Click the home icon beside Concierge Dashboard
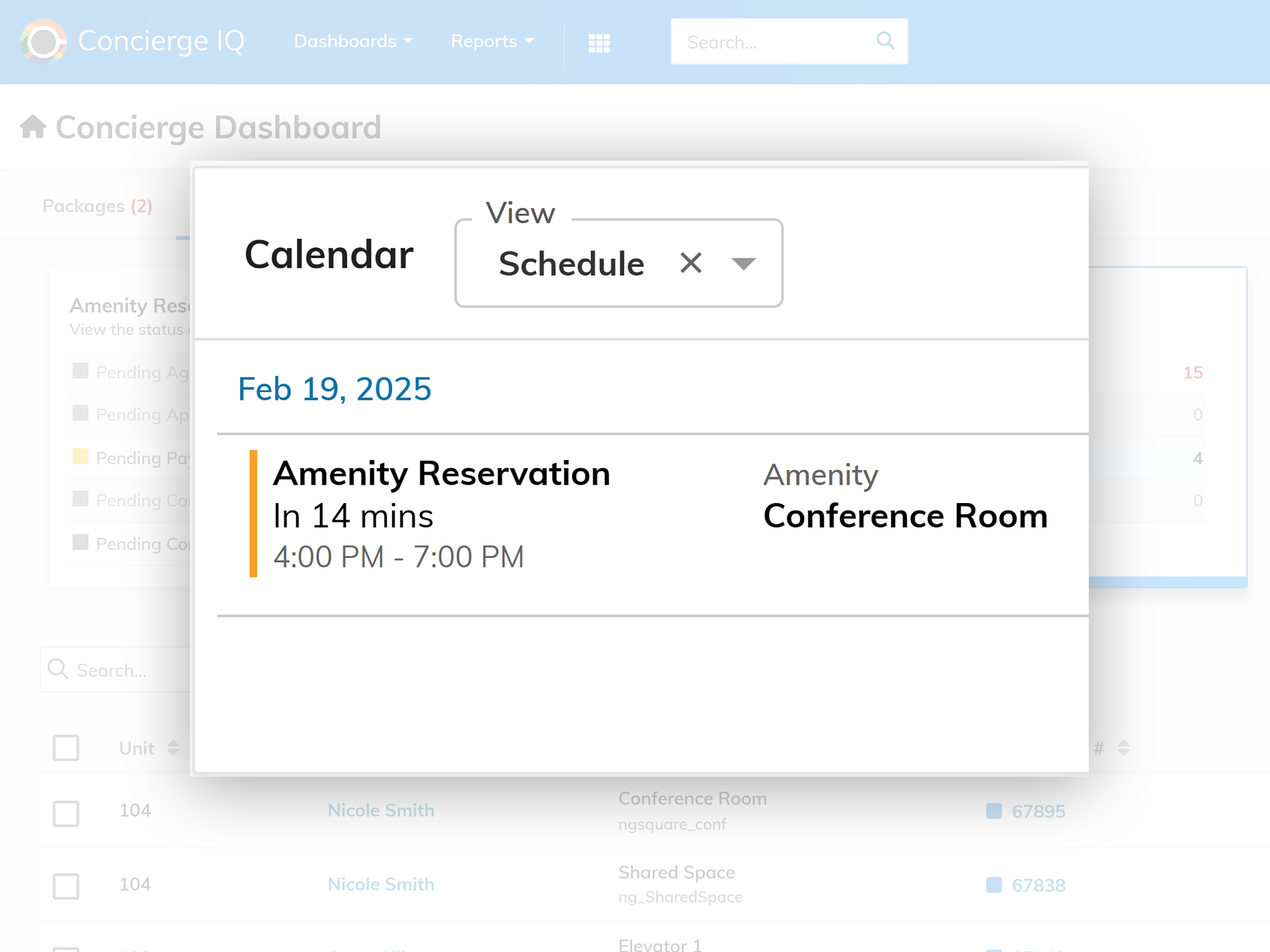 click(33, 126)
